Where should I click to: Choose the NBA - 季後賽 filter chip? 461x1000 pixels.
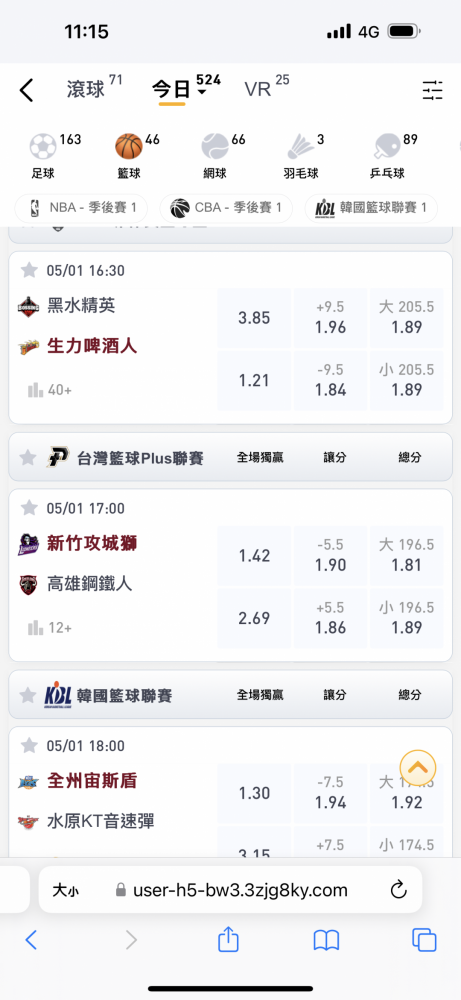coord(81,208)
